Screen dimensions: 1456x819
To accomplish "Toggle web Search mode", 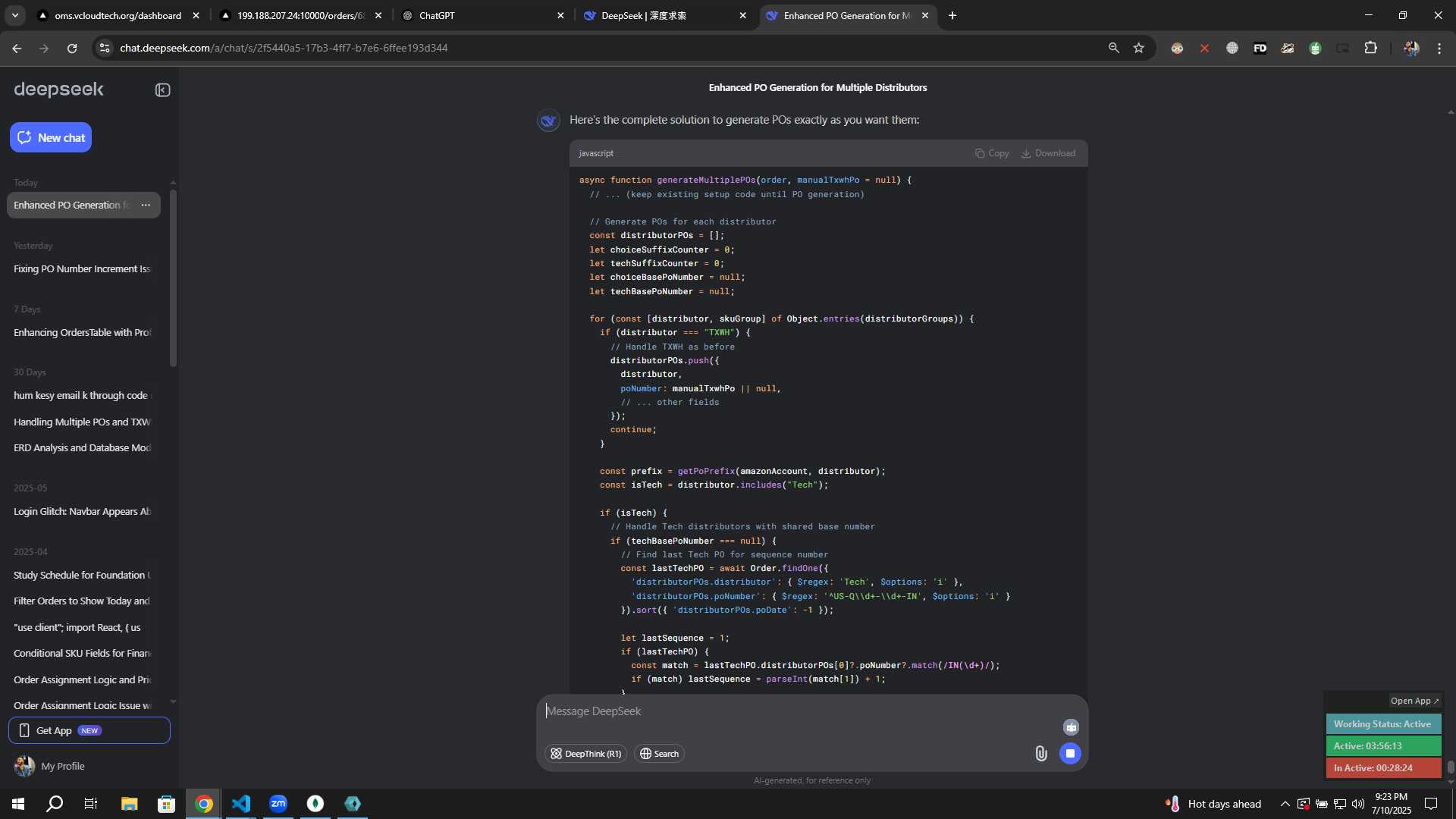I will [x=659, y=754].
